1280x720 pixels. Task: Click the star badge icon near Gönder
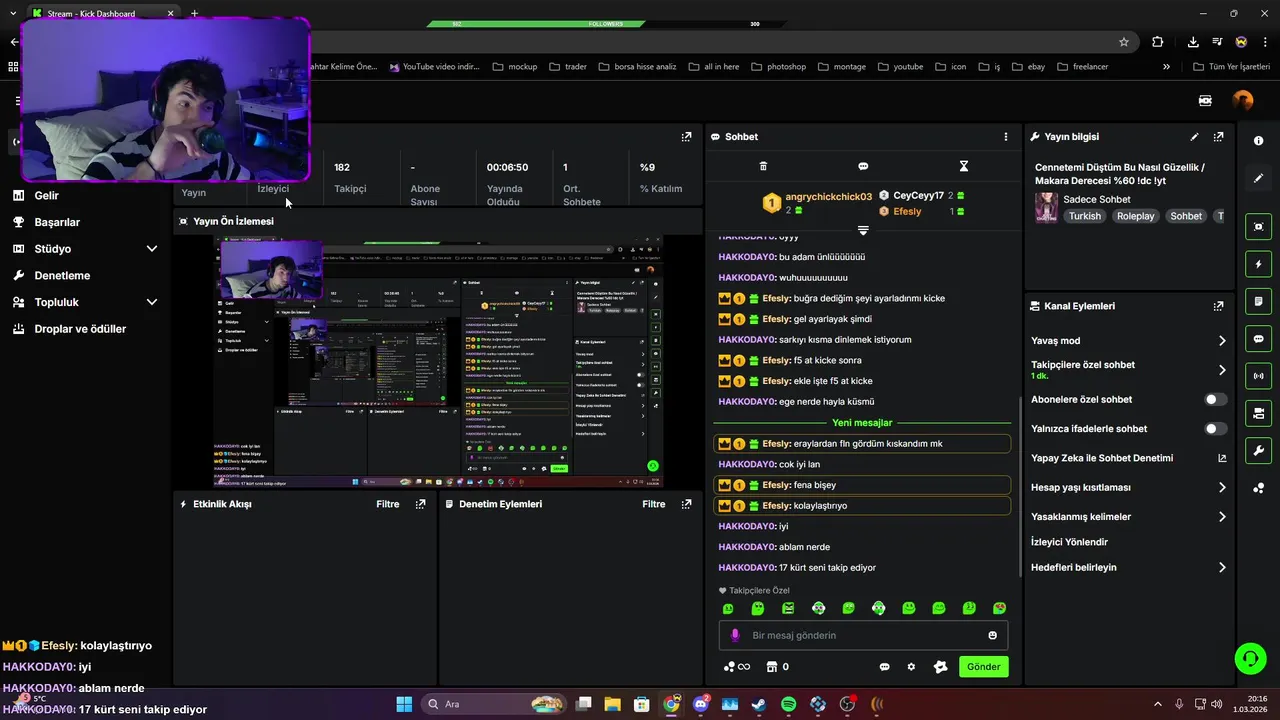(940, 667)
